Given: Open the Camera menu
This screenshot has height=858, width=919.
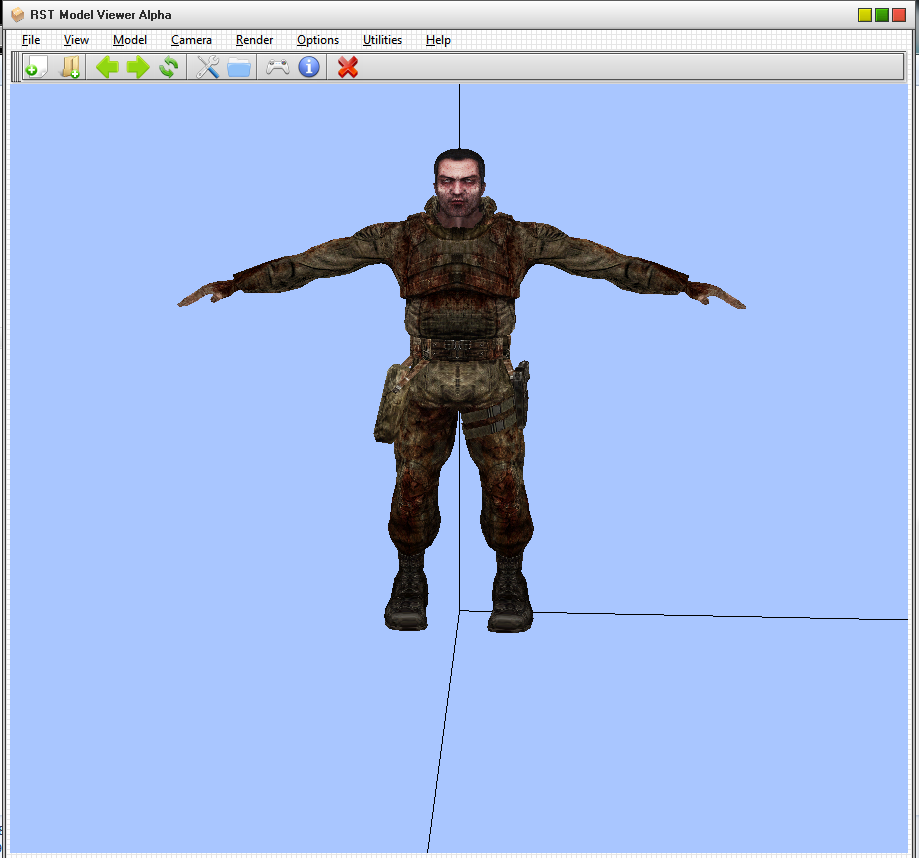Looking at the screenshot, I should coord(191,40).
